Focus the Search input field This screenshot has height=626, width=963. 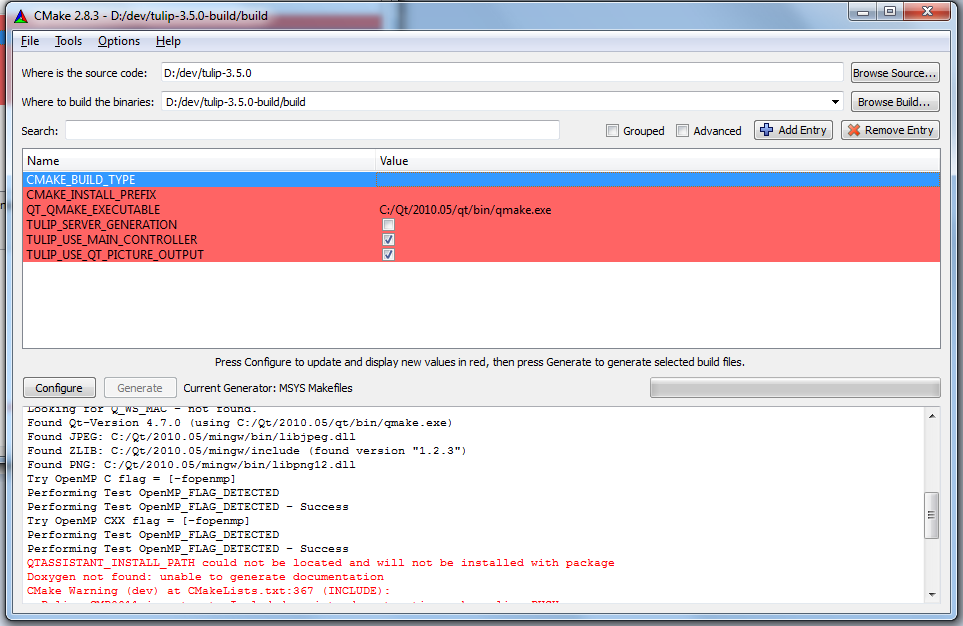click(x=312, y=130)
